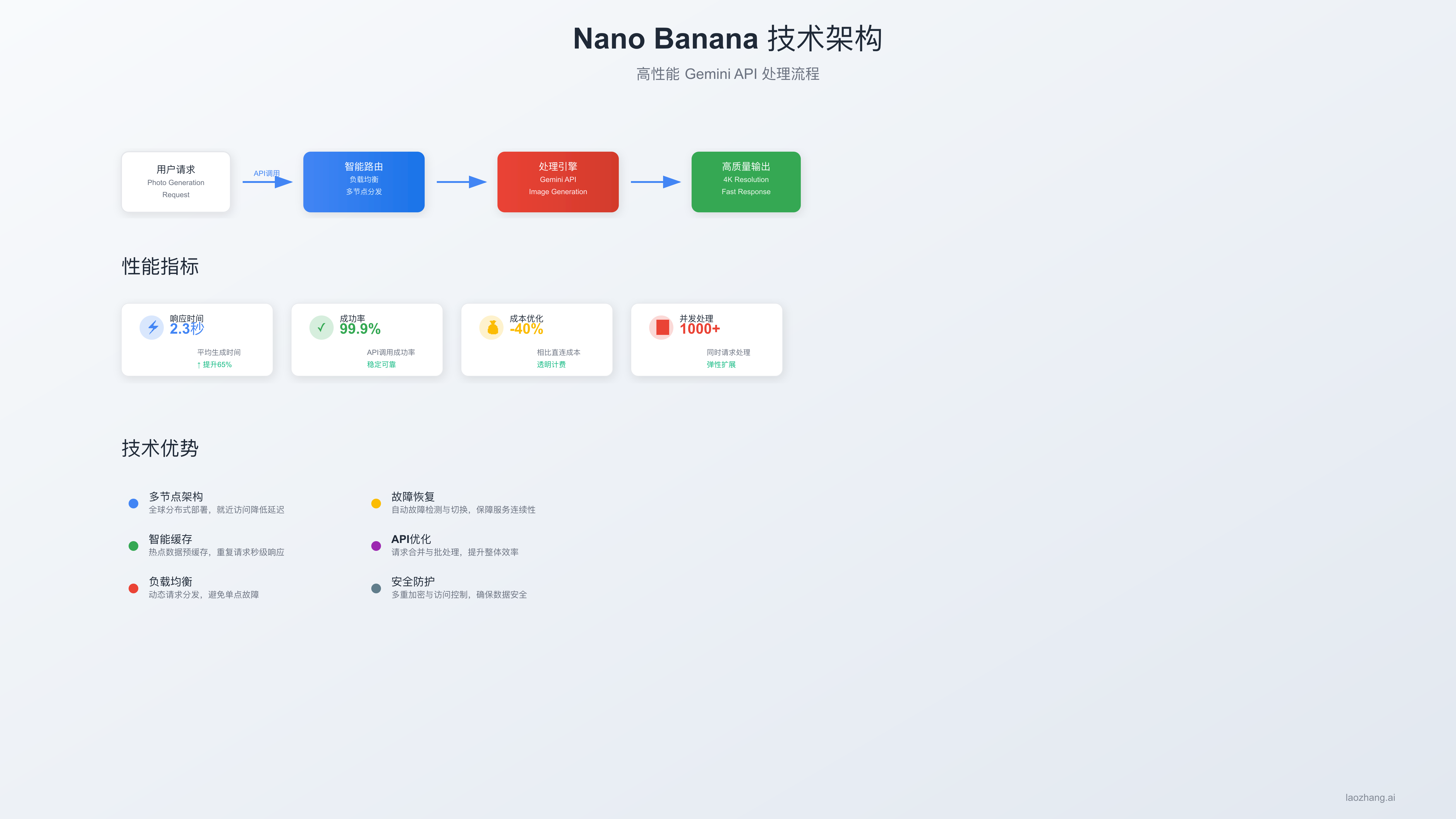Image resolution: width=1456 pixels, height=819 pixels.
Task: Click the 多节点分发 text in blue box
Action: coord(364,192)
